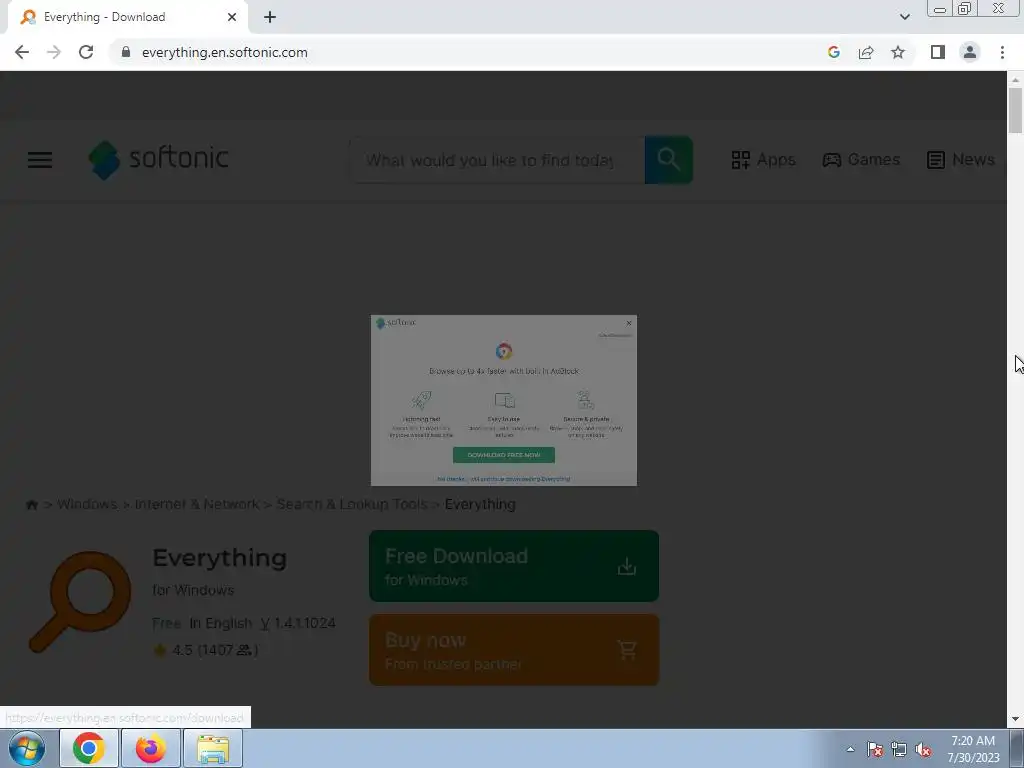Click the version 1.4.1.1024 text
1024x768 pixels.
(298, 623)
